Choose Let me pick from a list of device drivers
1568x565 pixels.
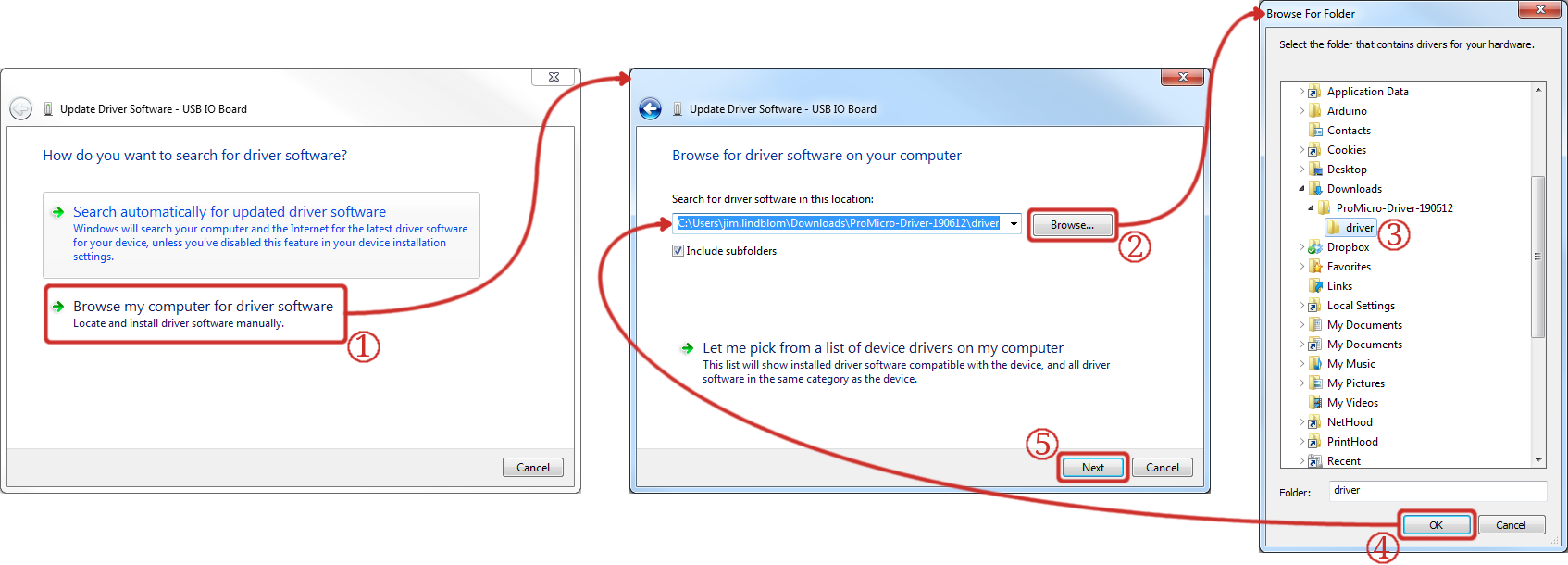[x=896, y=362]
